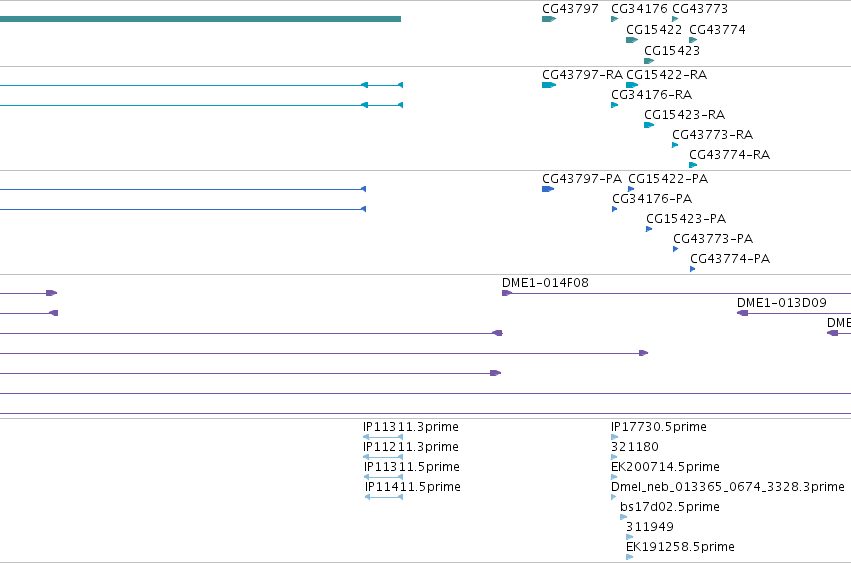Click the DME1-014F08 feature label
This screenshot has height=563, width=851.
[545, 283]
